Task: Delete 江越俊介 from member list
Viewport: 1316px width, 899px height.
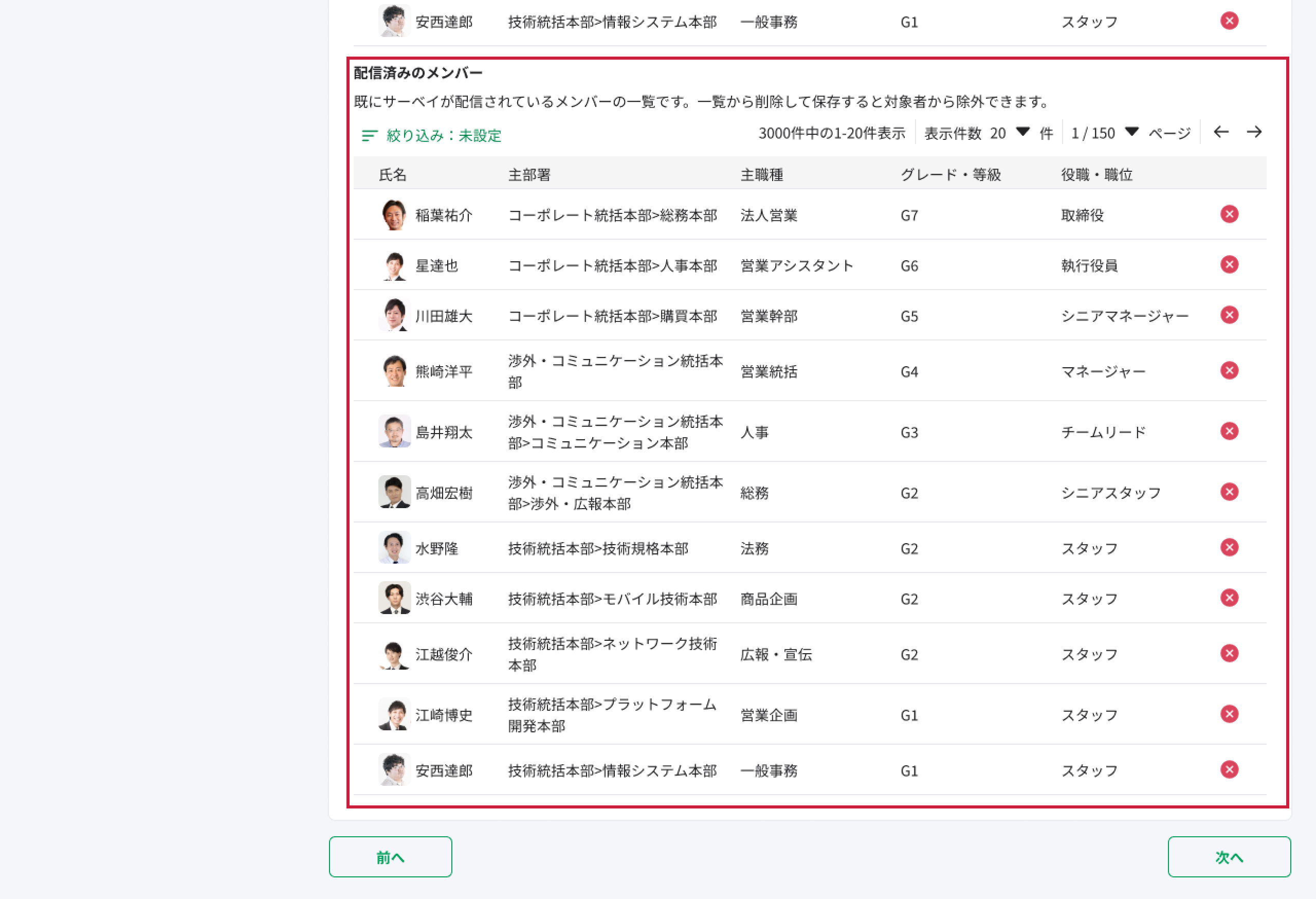Action: coord(1229,653)
